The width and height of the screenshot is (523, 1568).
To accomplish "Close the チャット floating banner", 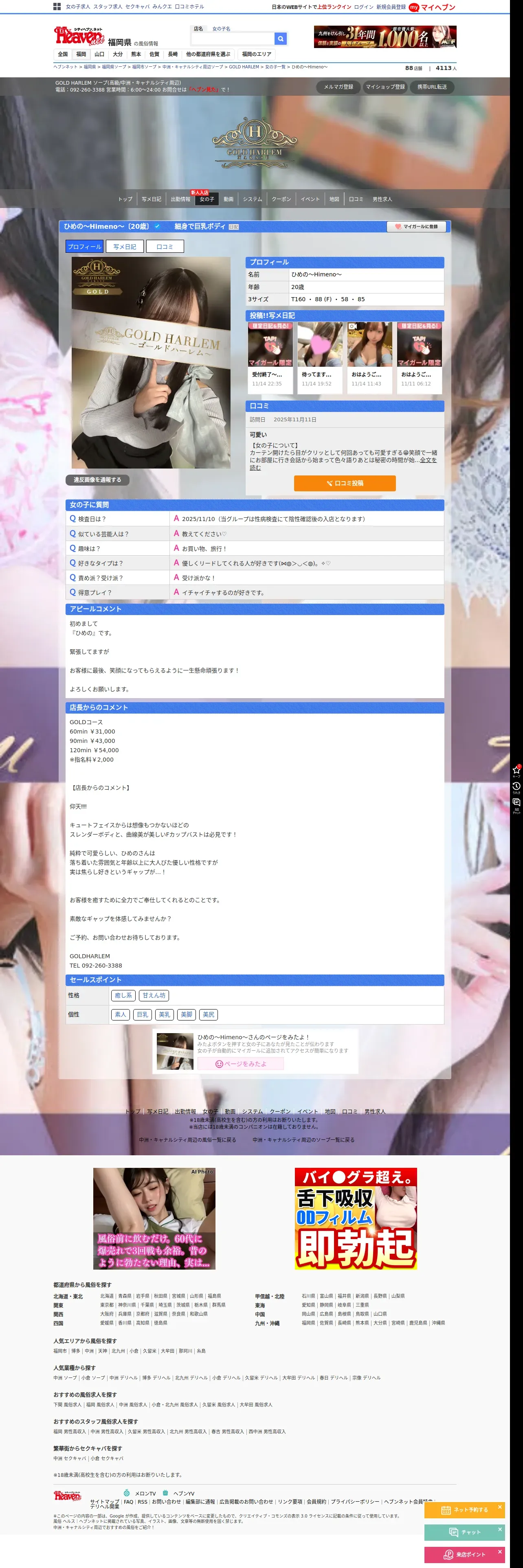I will [499, 1529].
